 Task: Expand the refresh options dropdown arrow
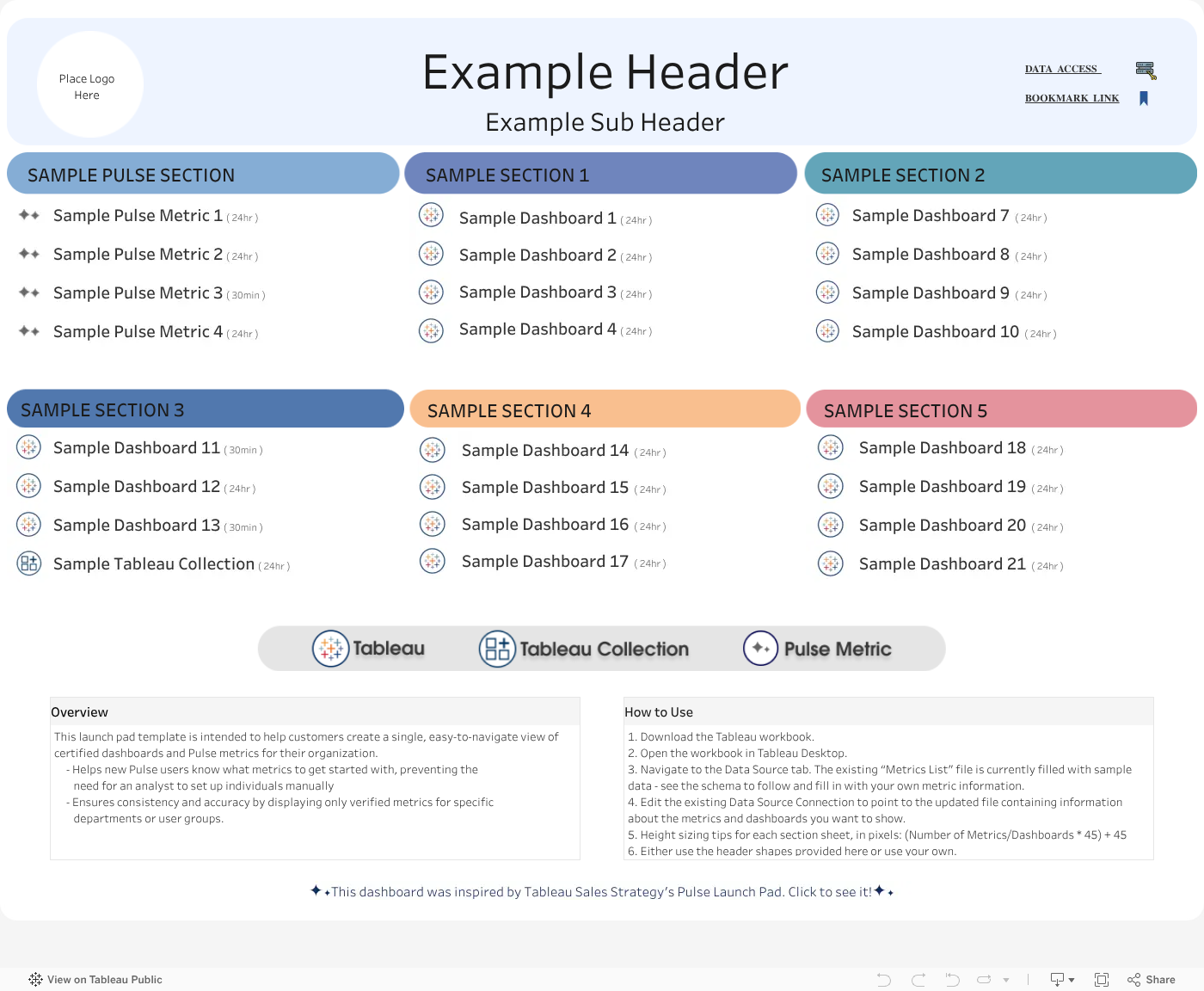[1006, 980]
